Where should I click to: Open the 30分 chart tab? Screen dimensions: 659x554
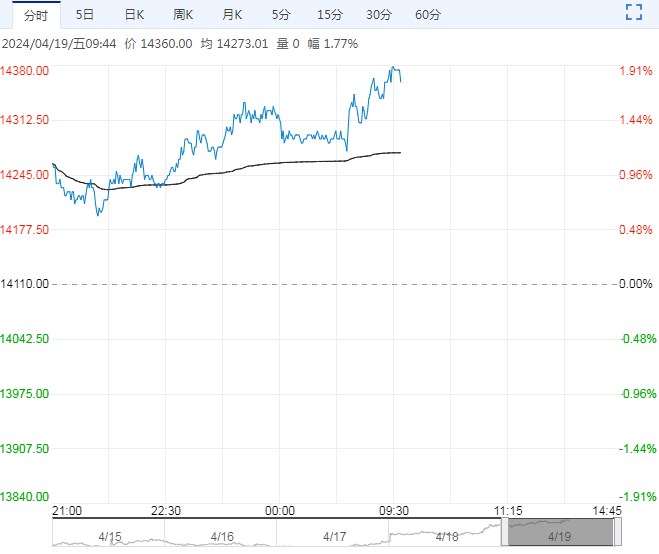[378, 14]
